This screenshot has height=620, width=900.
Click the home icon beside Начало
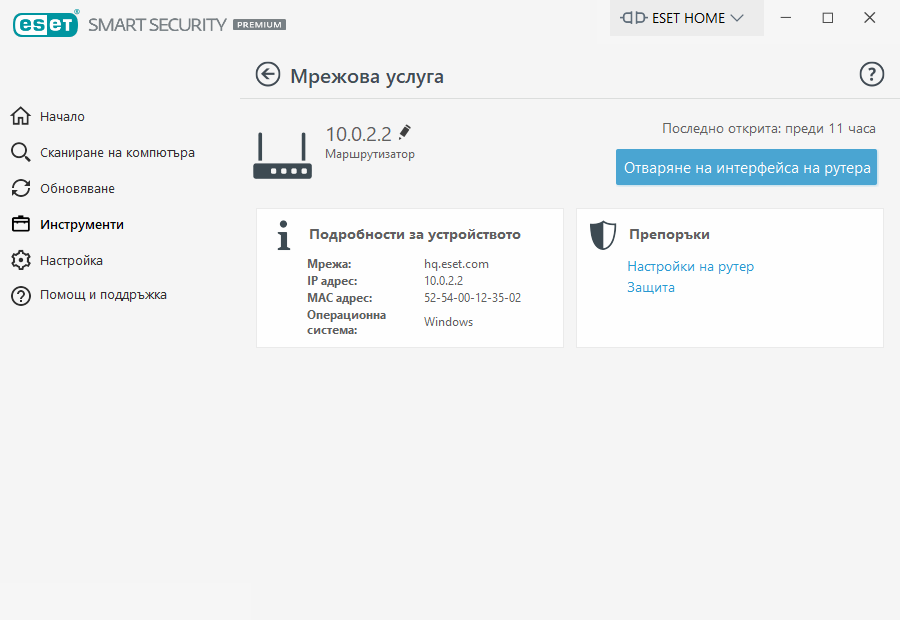tap(21, 117)
